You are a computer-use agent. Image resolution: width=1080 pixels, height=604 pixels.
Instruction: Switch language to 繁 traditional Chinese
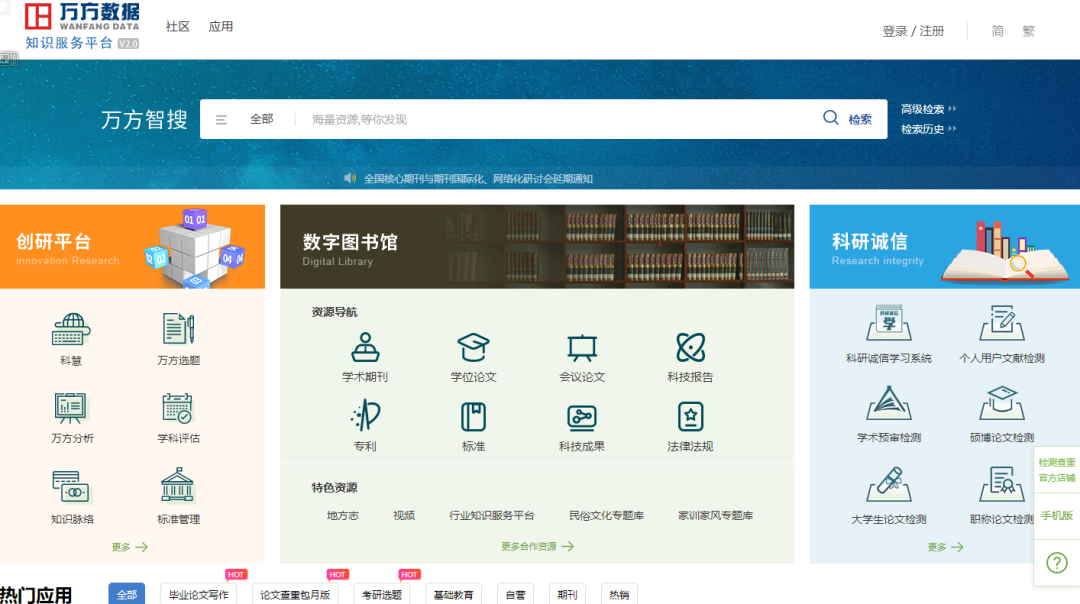pyautogui.click(x=1028, y=31)
